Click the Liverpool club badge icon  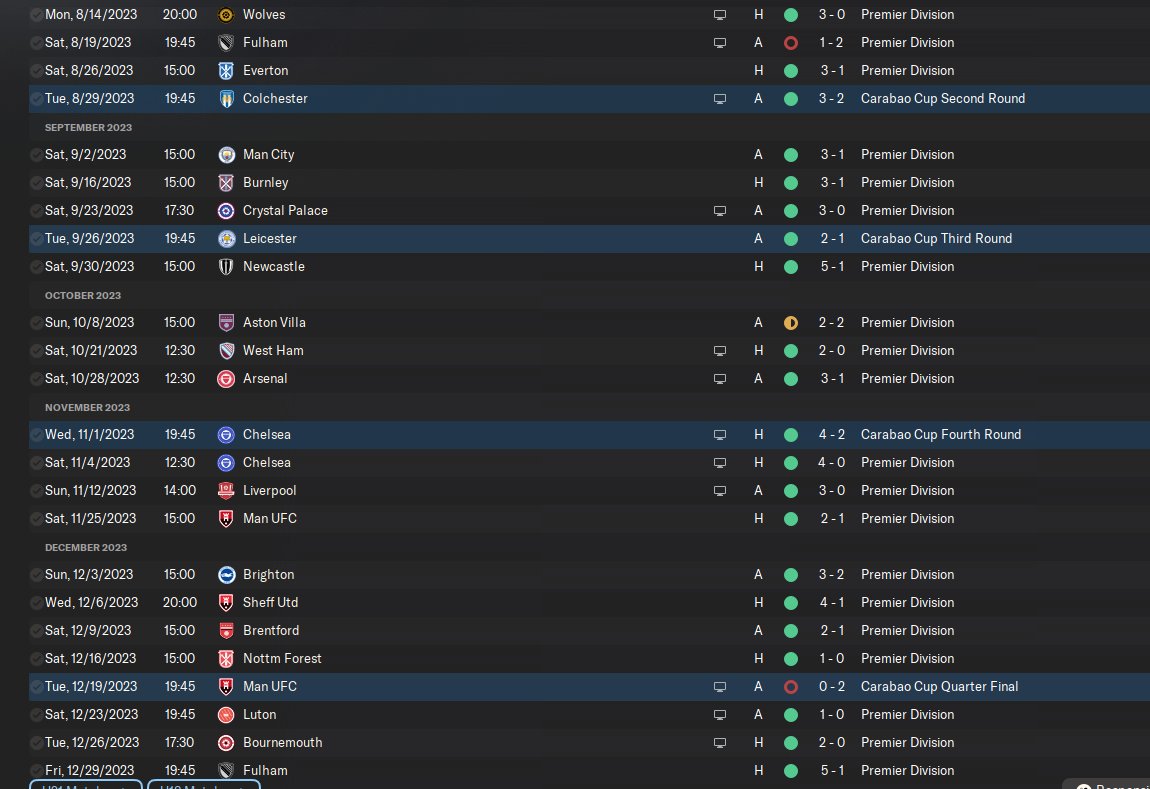pos(226,491)
